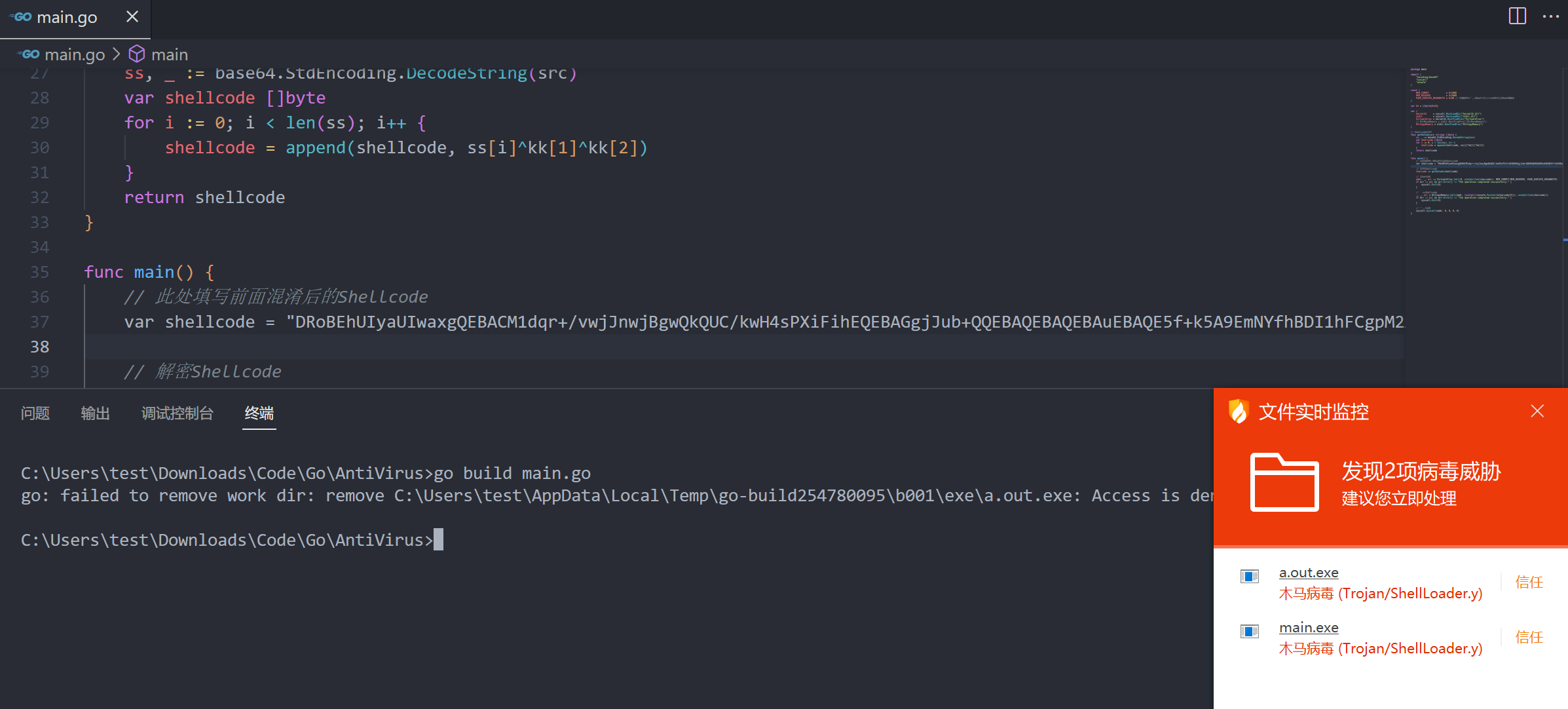This screenshot has height=709, width=1568.
Task: Switch to the 问题 panel tab
Action: click(x=35, y=413)
